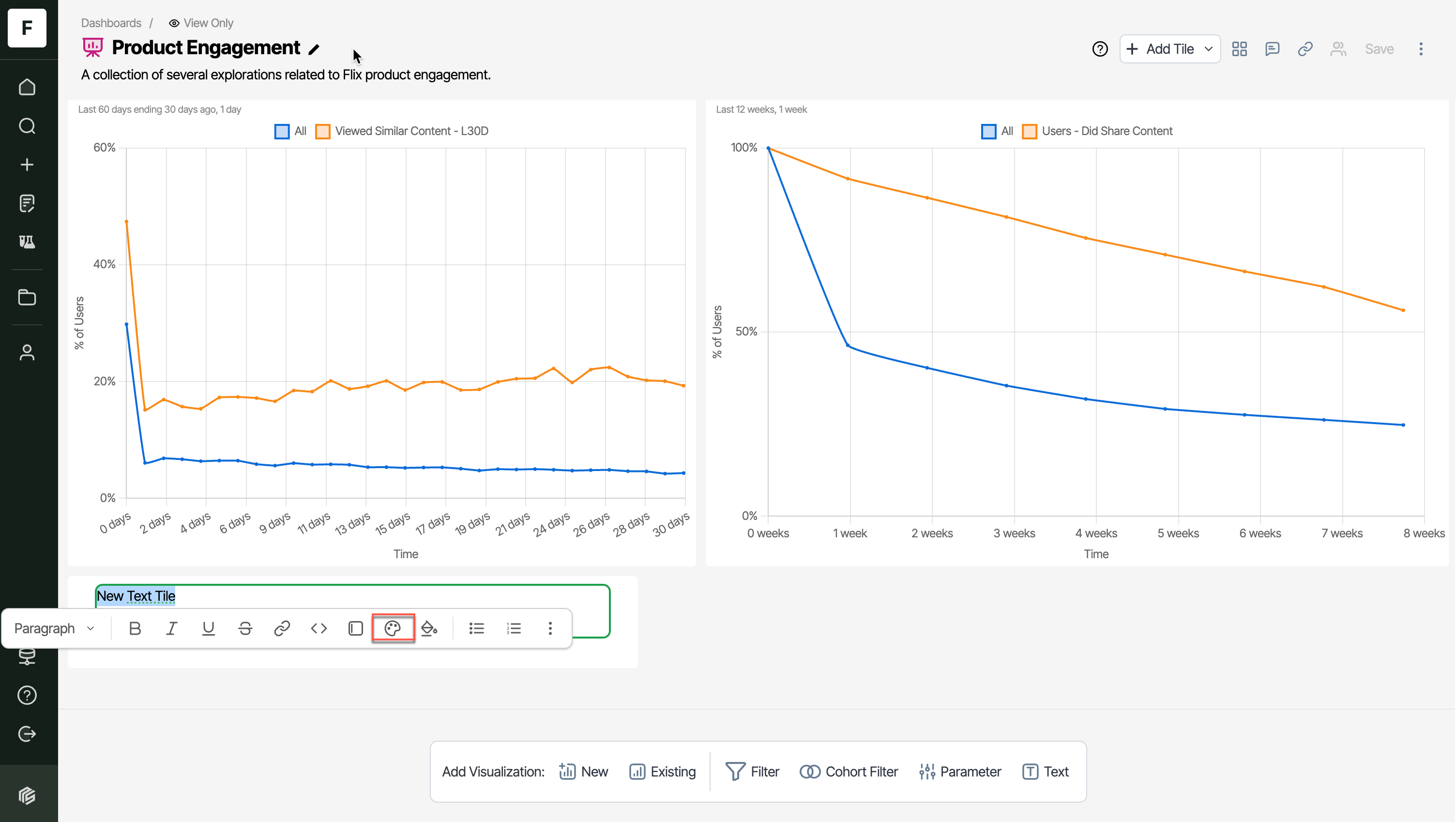Go to the Dashboards breadcrumb

coord(111,23)
